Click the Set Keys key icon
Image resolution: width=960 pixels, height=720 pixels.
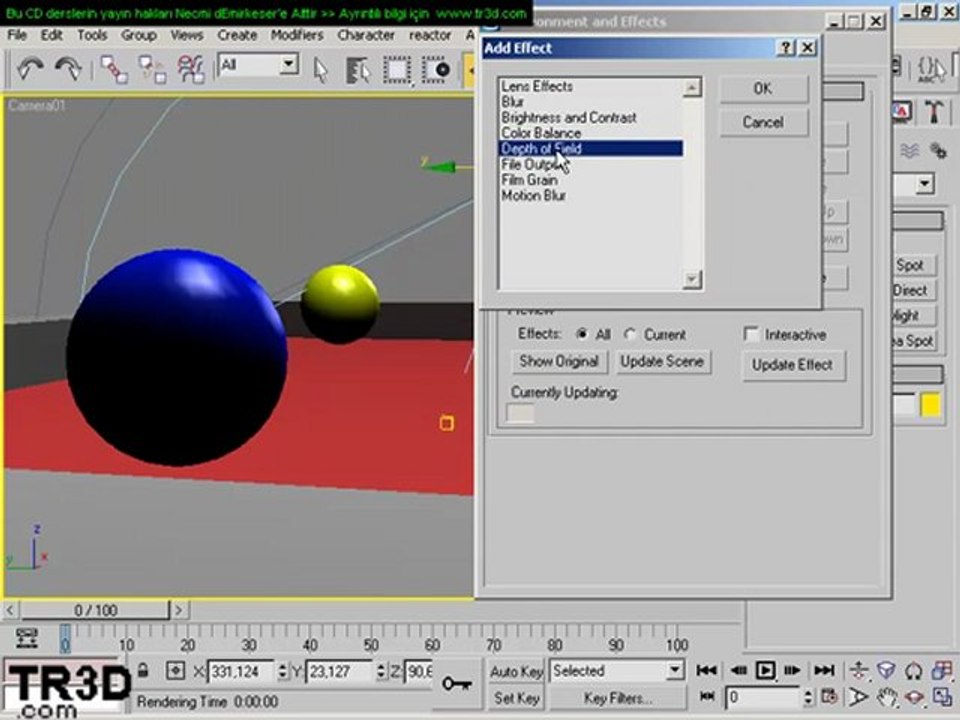456,683
